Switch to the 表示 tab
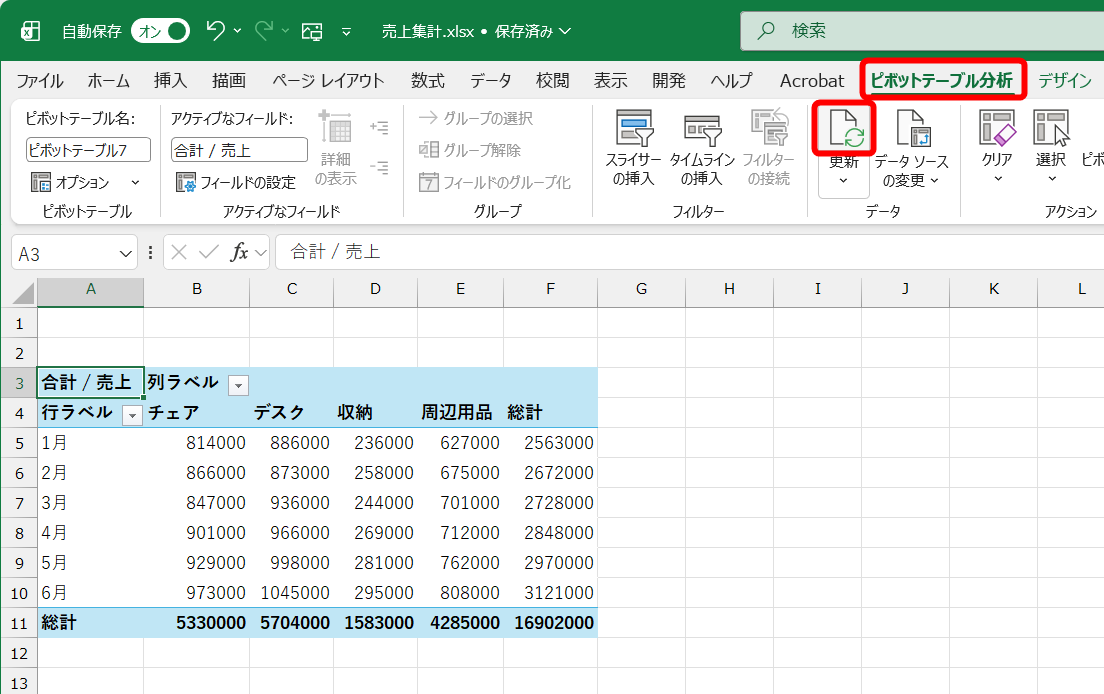1104x694 pixels. click(x=610, y=81)
